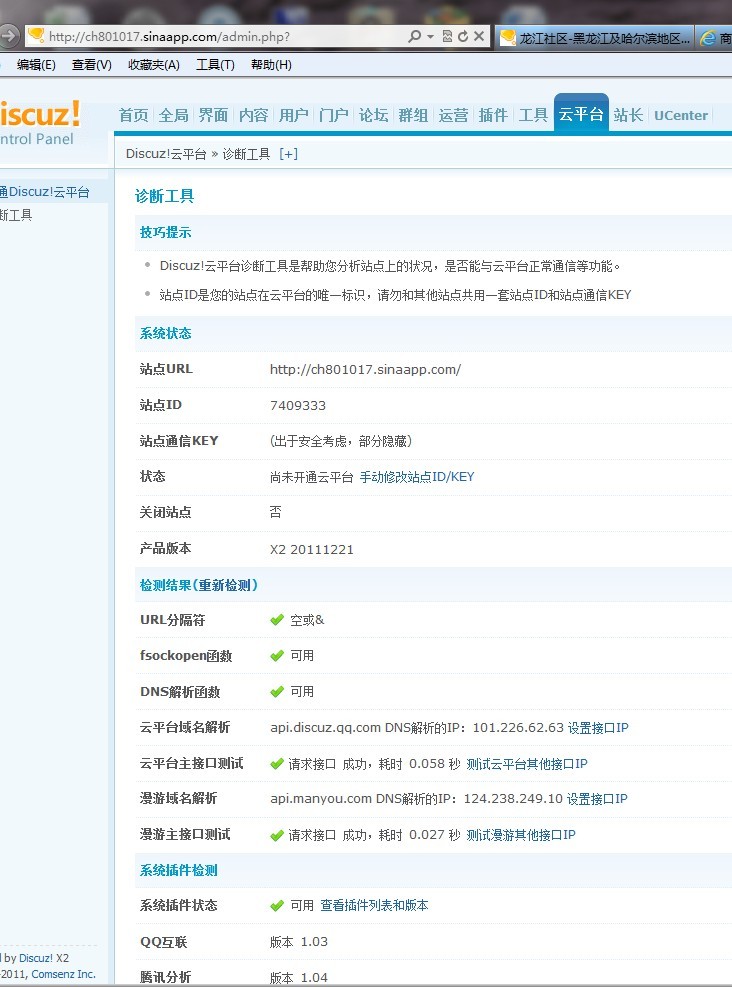Click the QQ互联 version 1.03 text
Image resolution: width=732 pixels, height=987 pixels.
(299, 942)
